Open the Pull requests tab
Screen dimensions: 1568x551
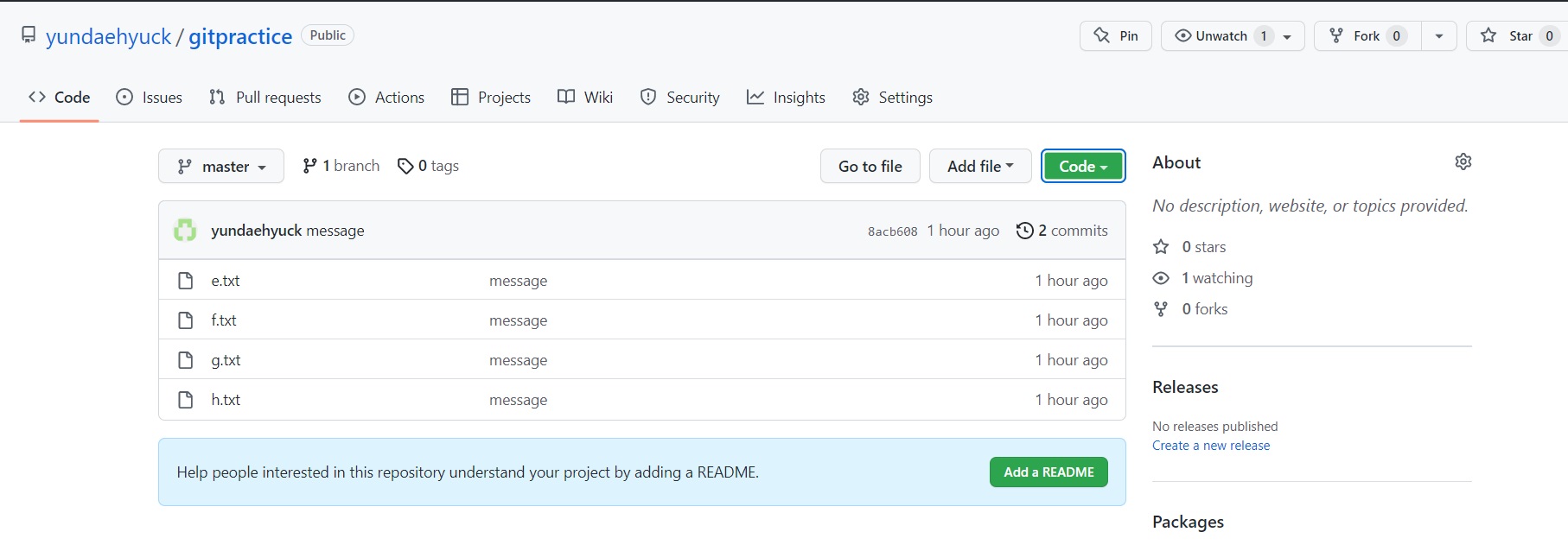[265, 98]
